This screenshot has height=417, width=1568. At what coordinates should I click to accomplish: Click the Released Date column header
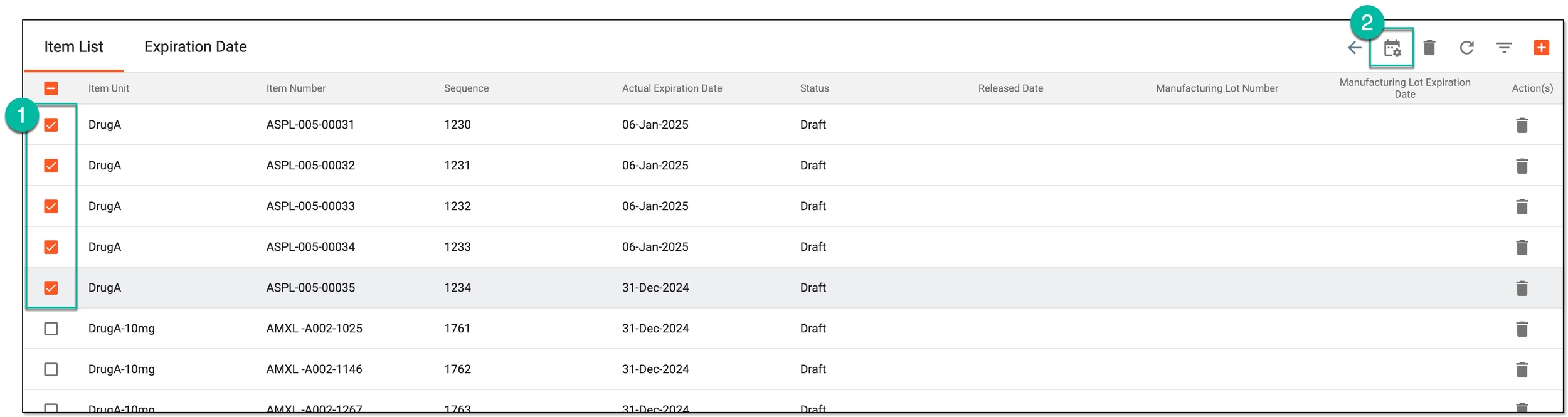(x=1010, y=88)
